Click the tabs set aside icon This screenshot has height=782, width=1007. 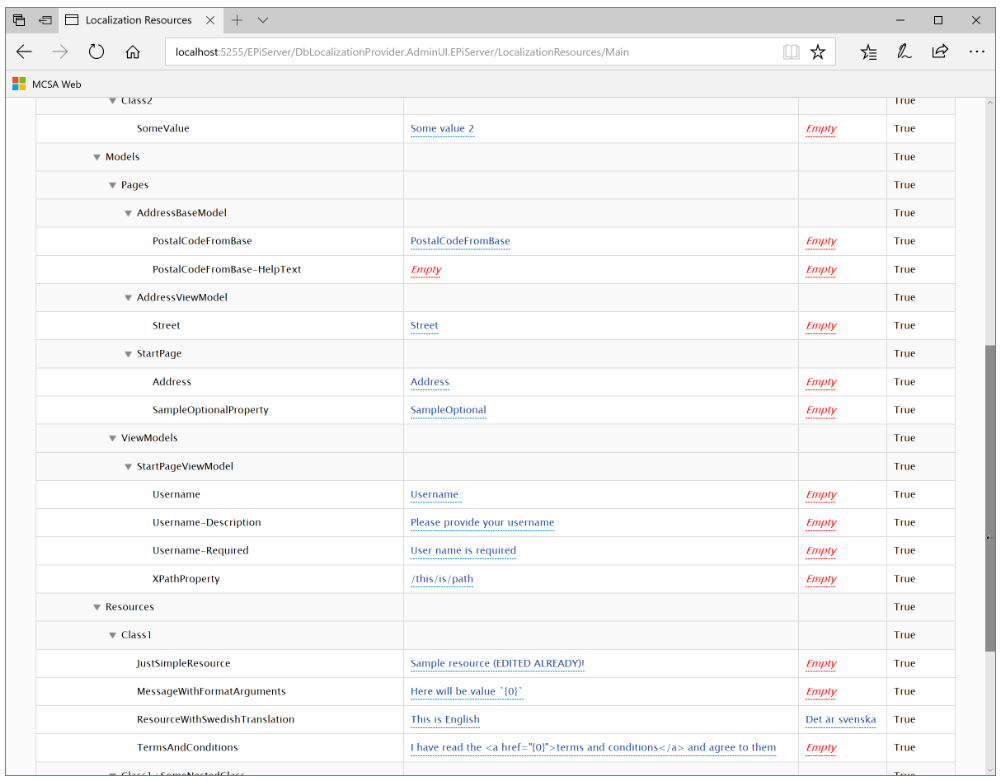(19, 20)
